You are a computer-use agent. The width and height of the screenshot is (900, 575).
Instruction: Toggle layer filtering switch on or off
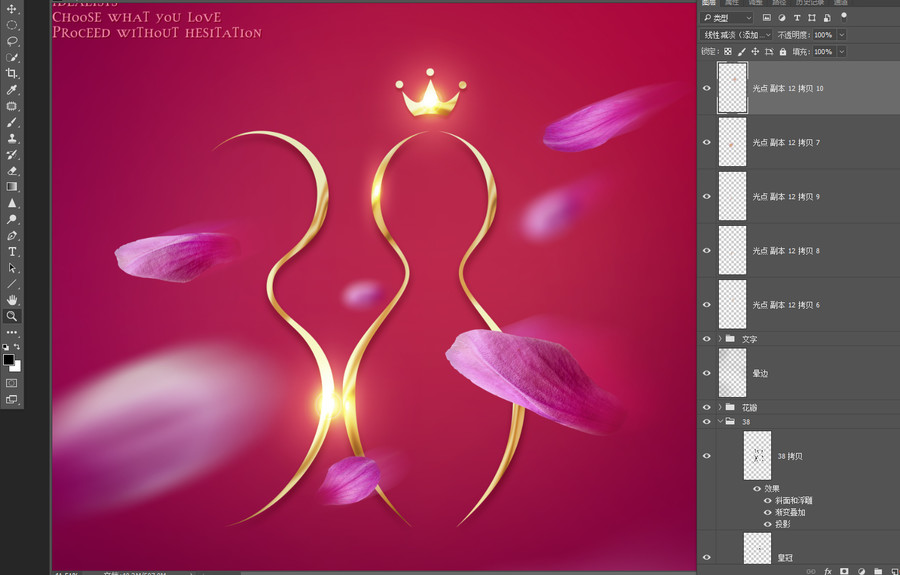tap(844, 17)
